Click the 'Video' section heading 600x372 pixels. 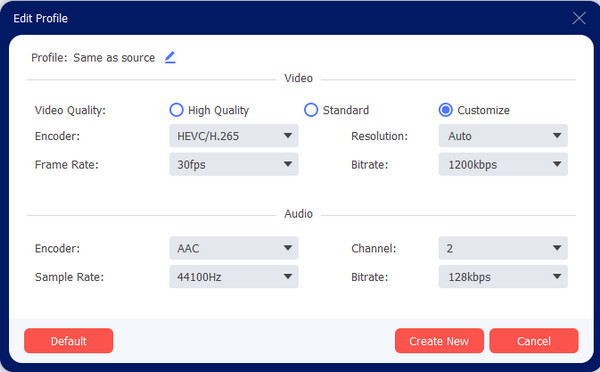click(298, 78)
